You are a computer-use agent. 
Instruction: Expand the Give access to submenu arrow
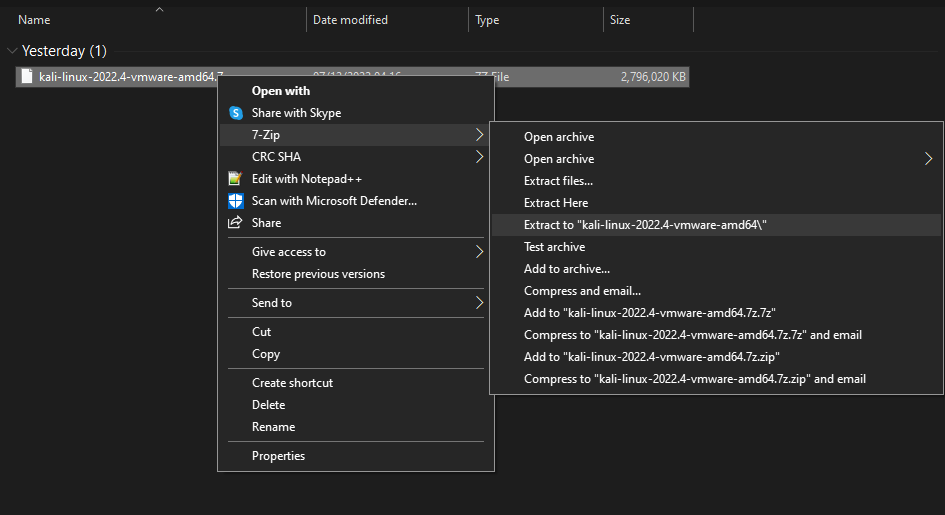click(x=480, y=252)
